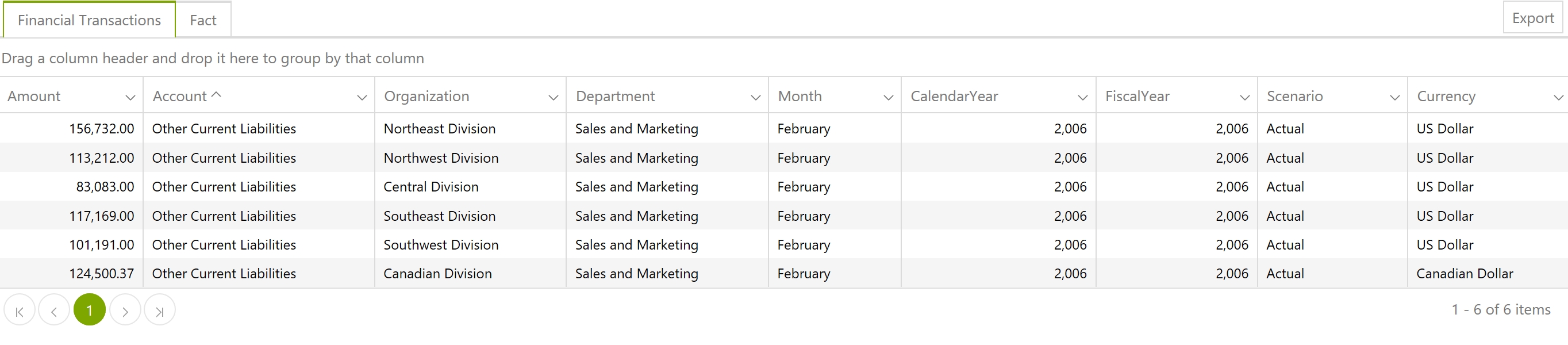The height and width of the screenshot is (345, 1568).
Task: Switch to the Fact tab
Action: click(x=203, y=20)
